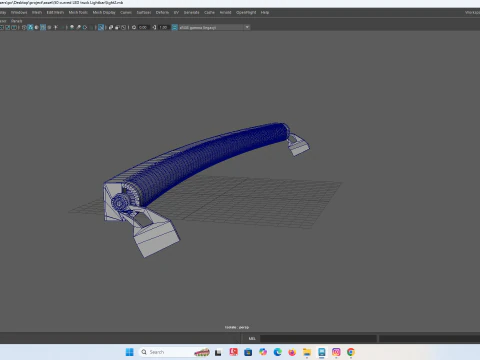This screenshot has height=360, width=480.
Task: Open the Help menu
Action: click(x=265, y=12)
